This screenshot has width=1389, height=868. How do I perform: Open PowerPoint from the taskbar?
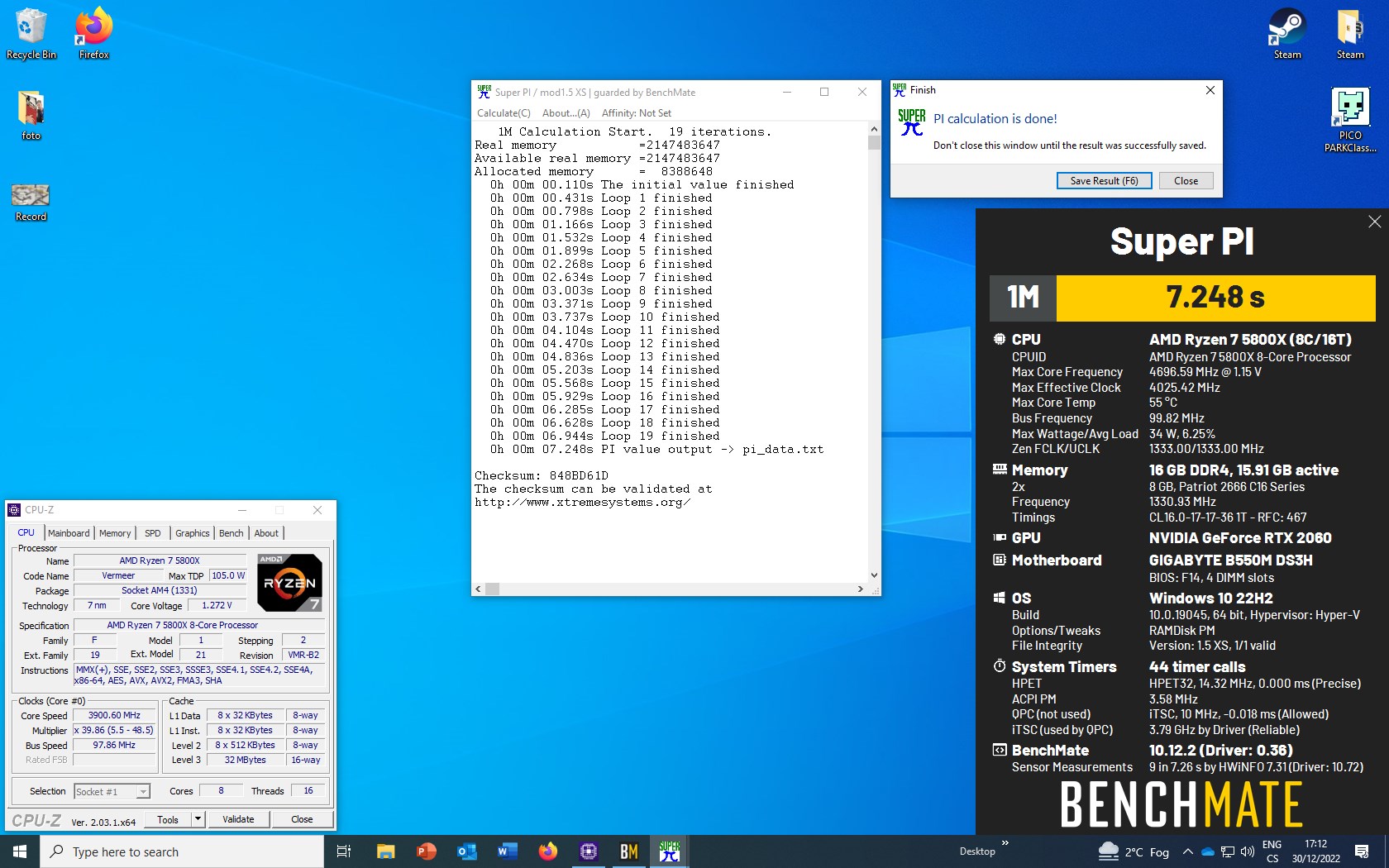426,851
